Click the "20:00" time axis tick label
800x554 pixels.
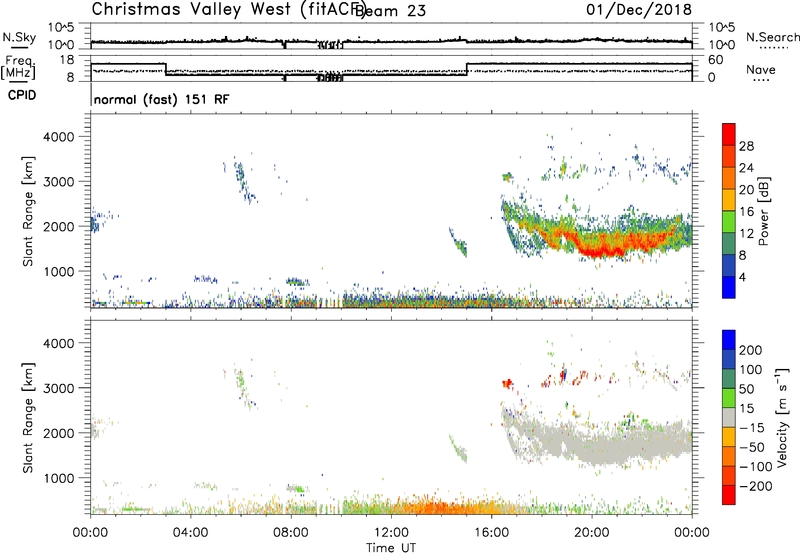coord(591,533)
